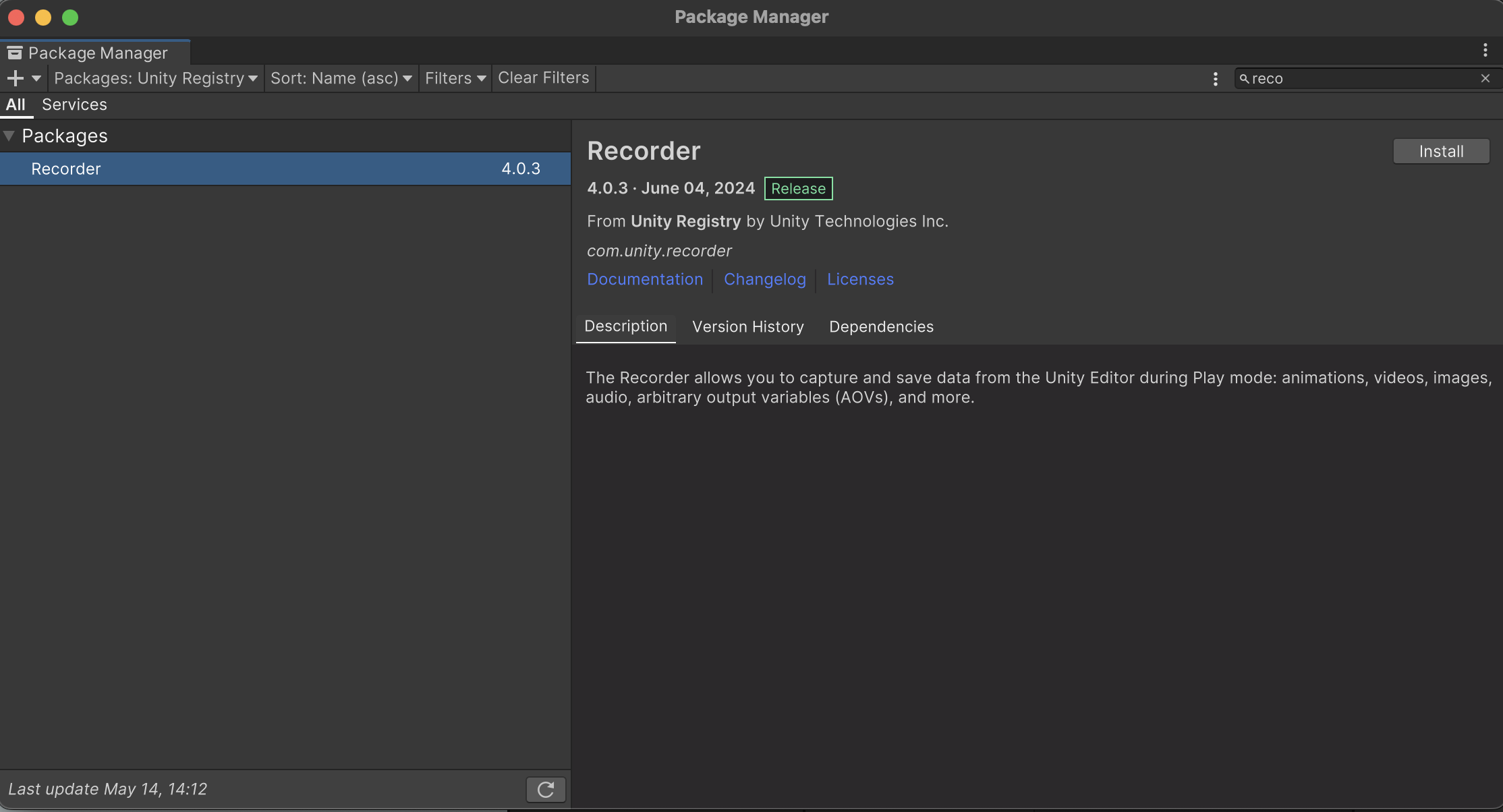Select the Version History tab
This screenshot has width=1503, height=812.
point(748,326)
